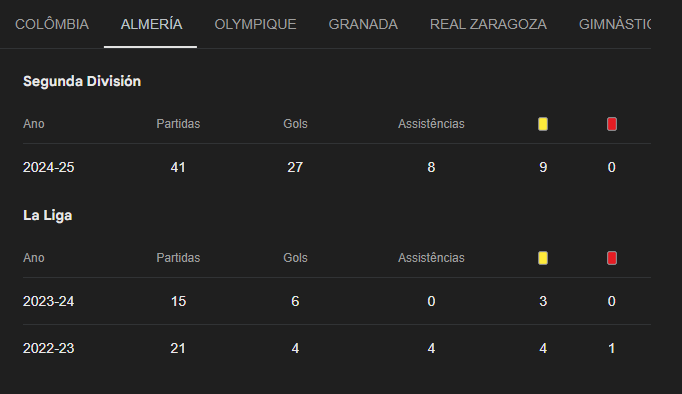Screen dimensions: 682x394
Task: Click the La Liga heading
Action: point(47,215)
